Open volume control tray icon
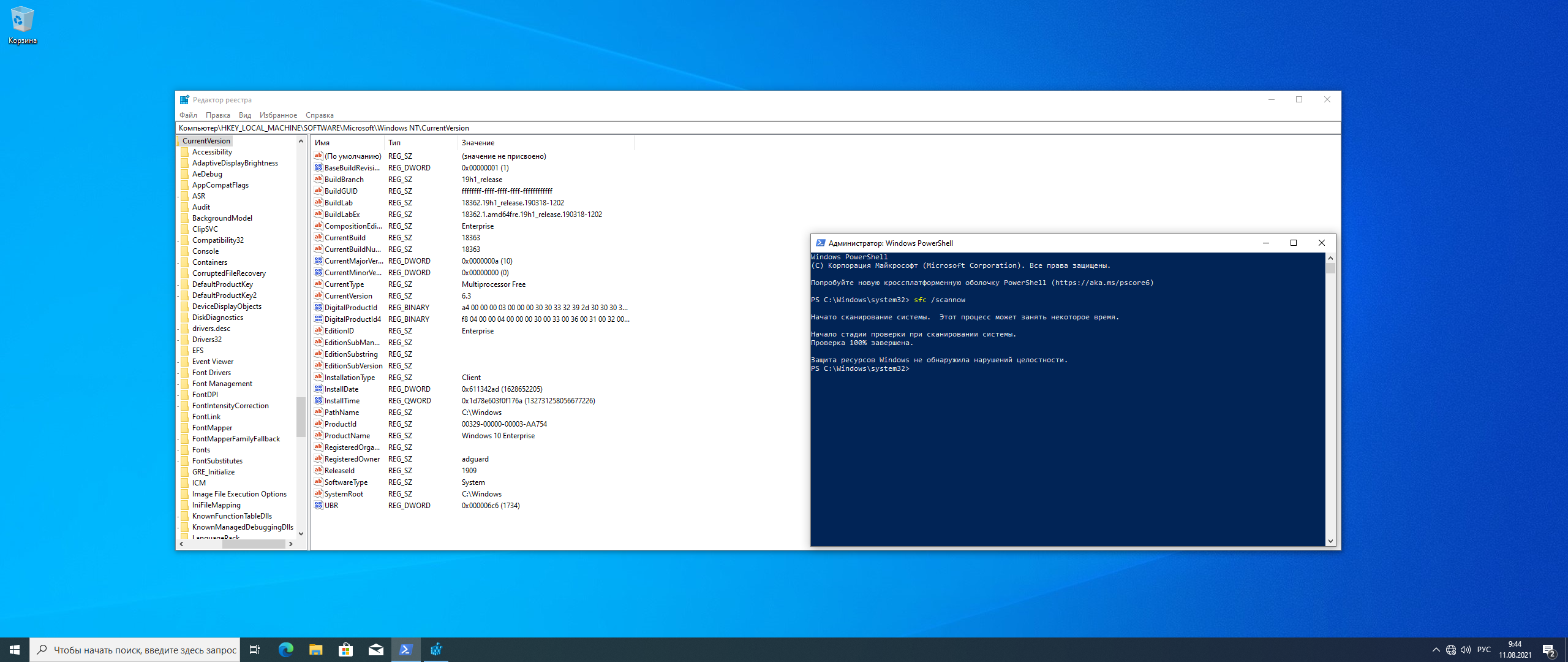 (1466, 650)
